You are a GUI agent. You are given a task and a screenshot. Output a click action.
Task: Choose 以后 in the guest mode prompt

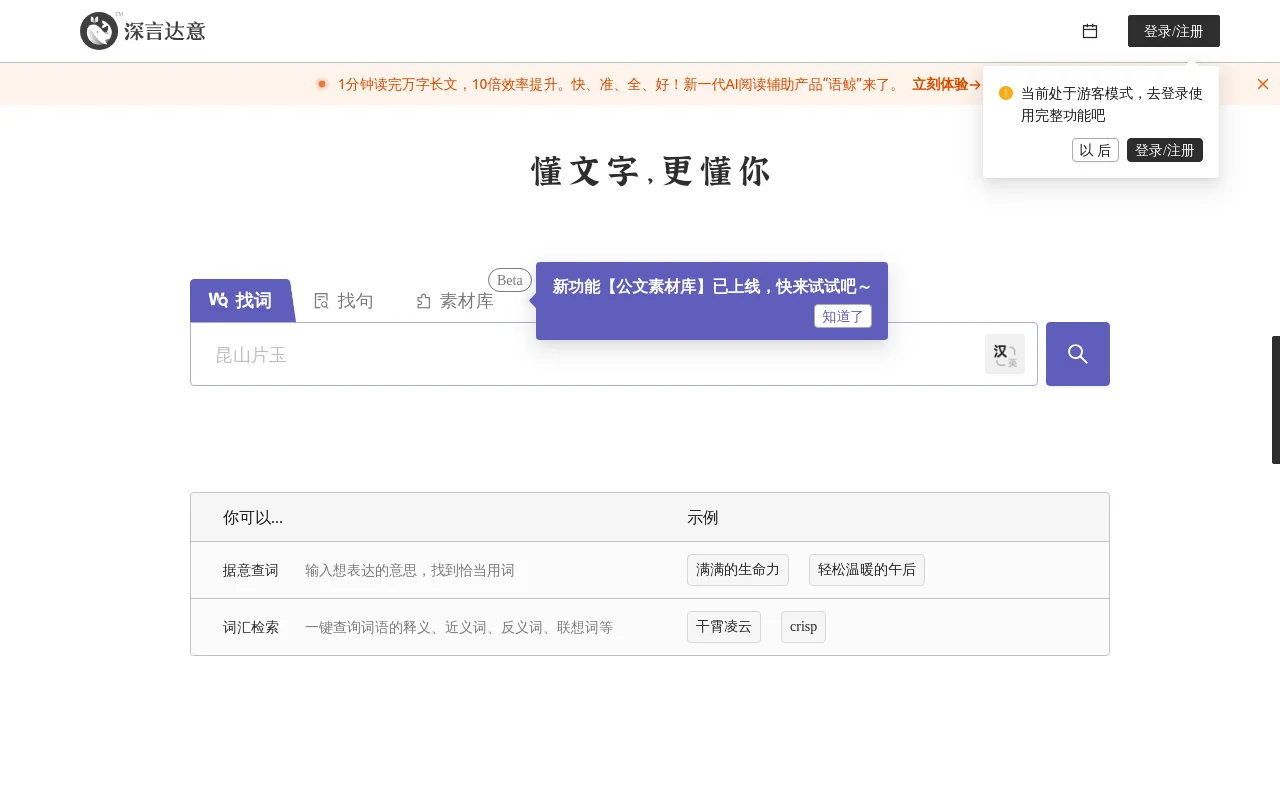(1095, 150)
